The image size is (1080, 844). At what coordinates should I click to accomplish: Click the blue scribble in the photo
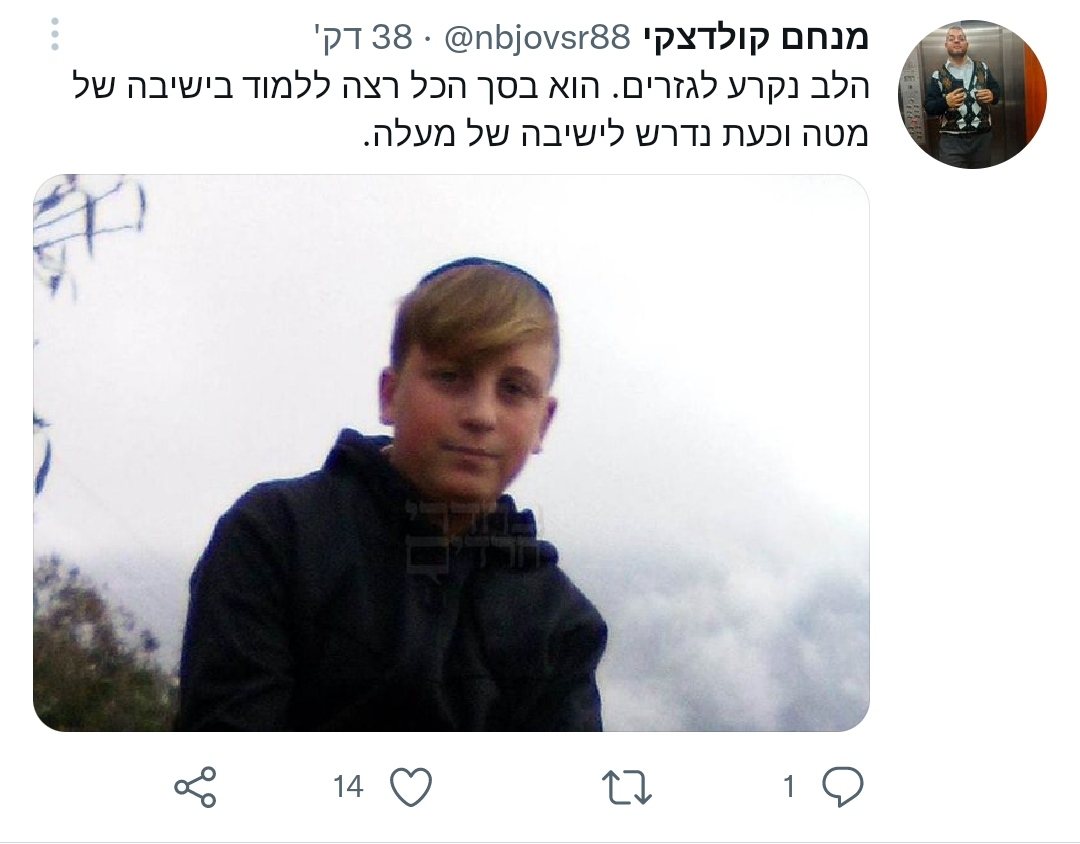[x=86, y=227]
